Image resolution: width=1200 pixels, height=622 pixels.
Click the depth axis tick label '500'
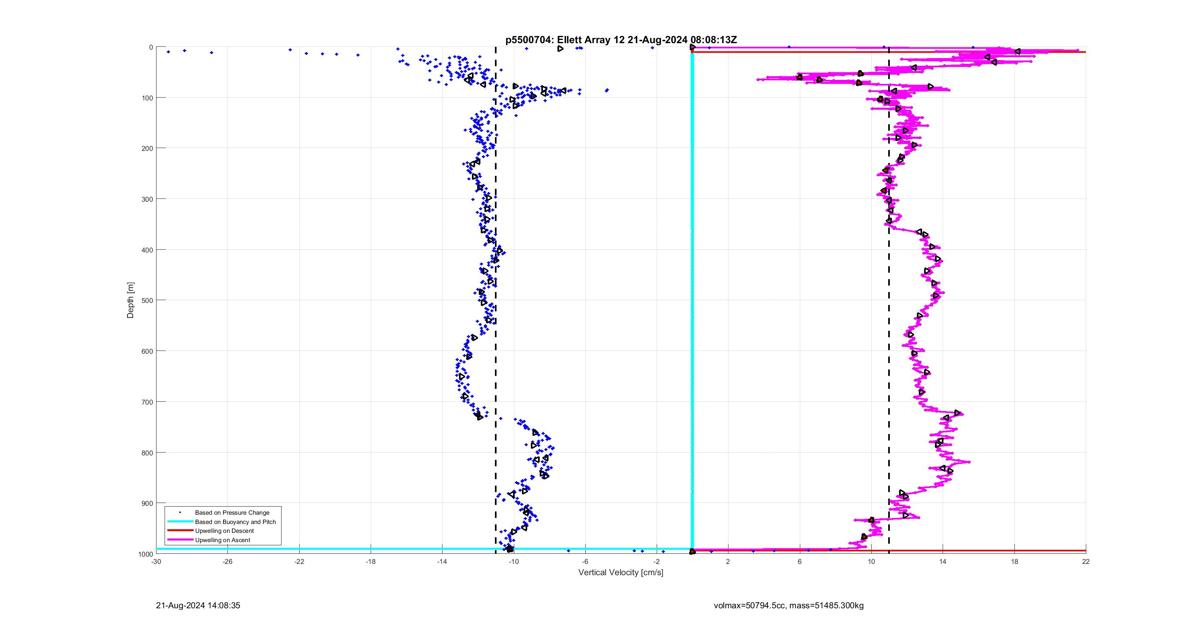pyautogui.click(x=146, y=300)
